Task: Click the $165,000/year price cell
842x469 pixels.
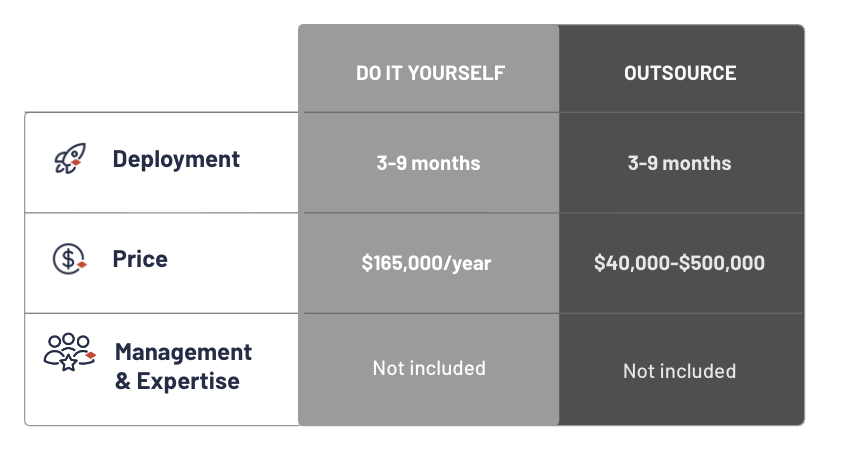Action: pos(426,264)
